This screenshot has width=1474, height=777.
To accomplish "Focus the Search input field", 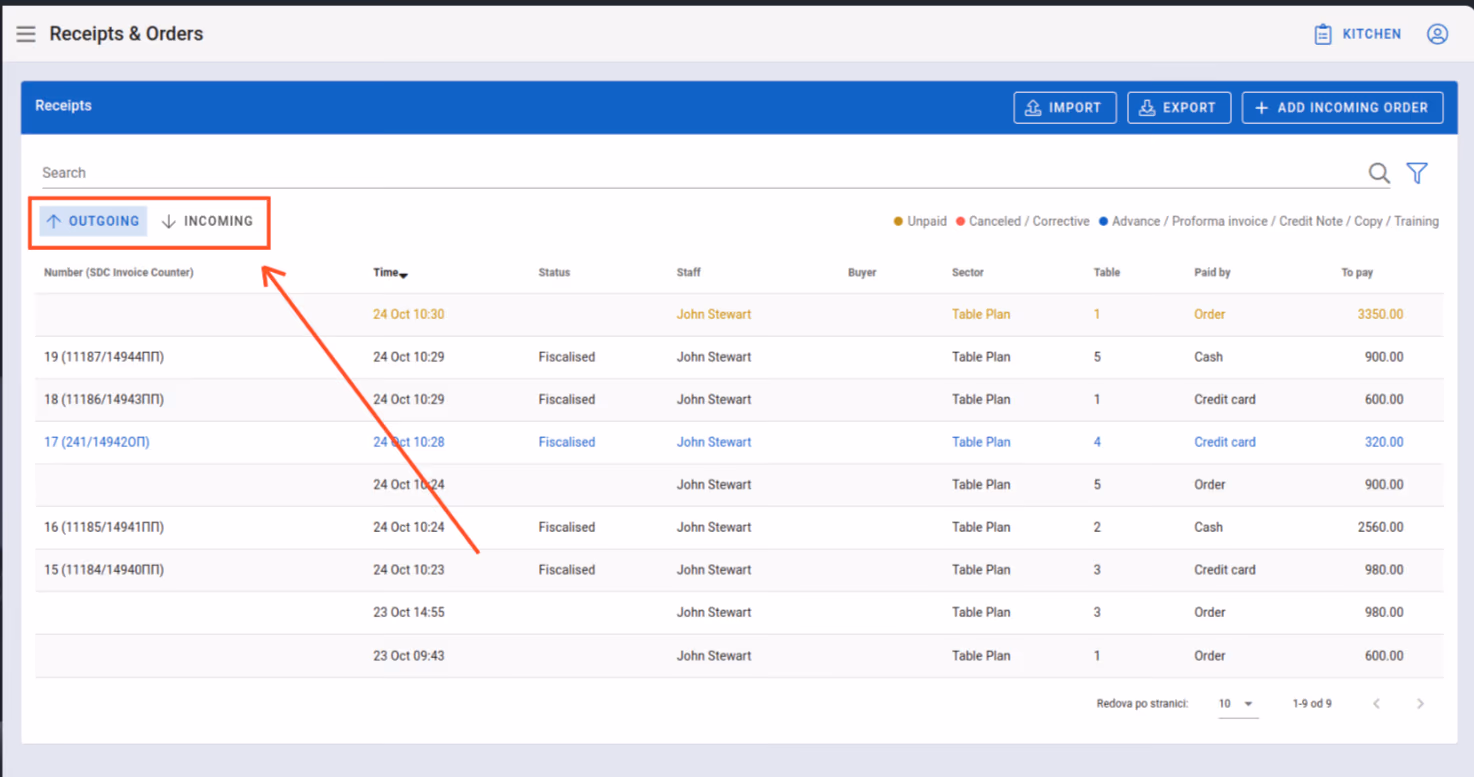I will pyautogui.click(x=700, y=173).
